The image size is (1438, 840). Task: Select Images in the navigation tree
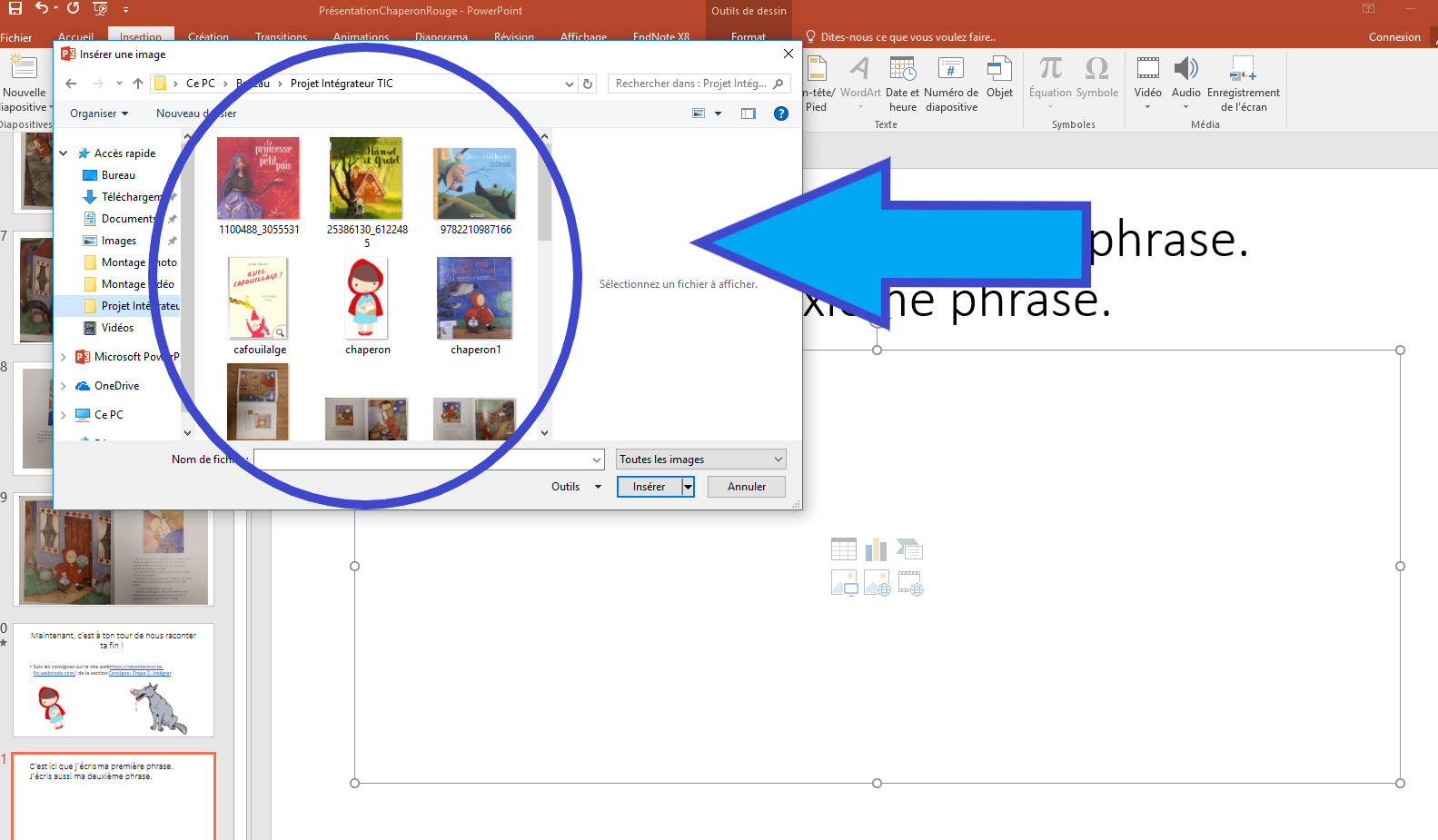point(119,241)
